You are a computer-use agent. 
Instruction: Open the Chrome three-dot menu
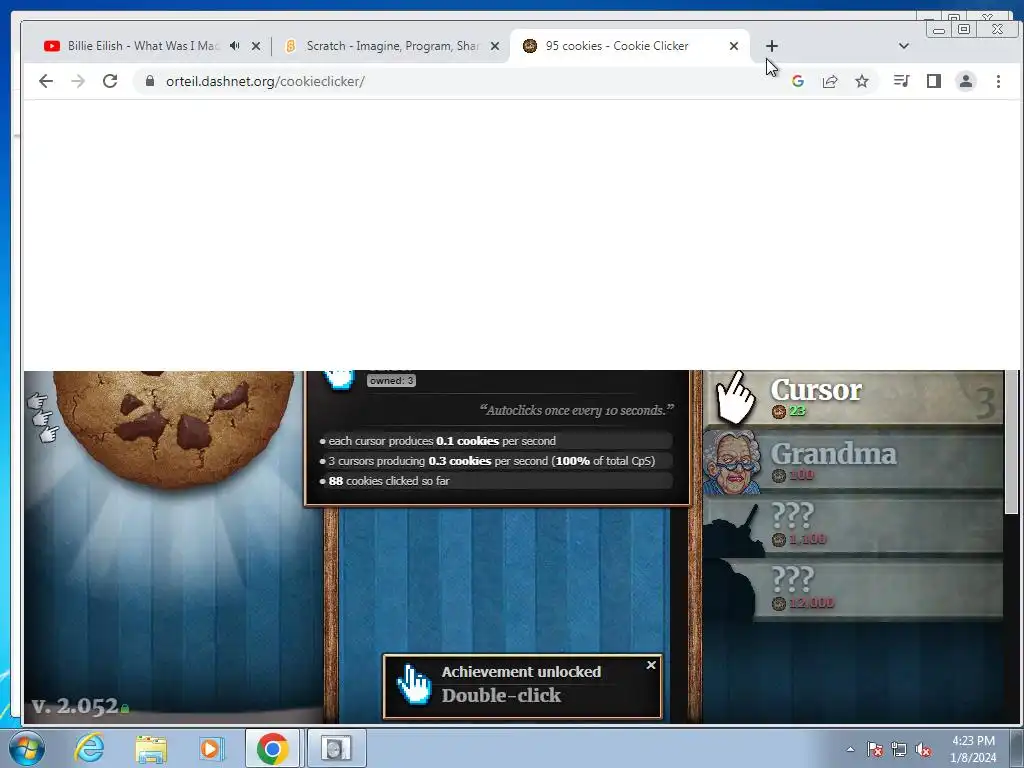[x=998, y=81]
